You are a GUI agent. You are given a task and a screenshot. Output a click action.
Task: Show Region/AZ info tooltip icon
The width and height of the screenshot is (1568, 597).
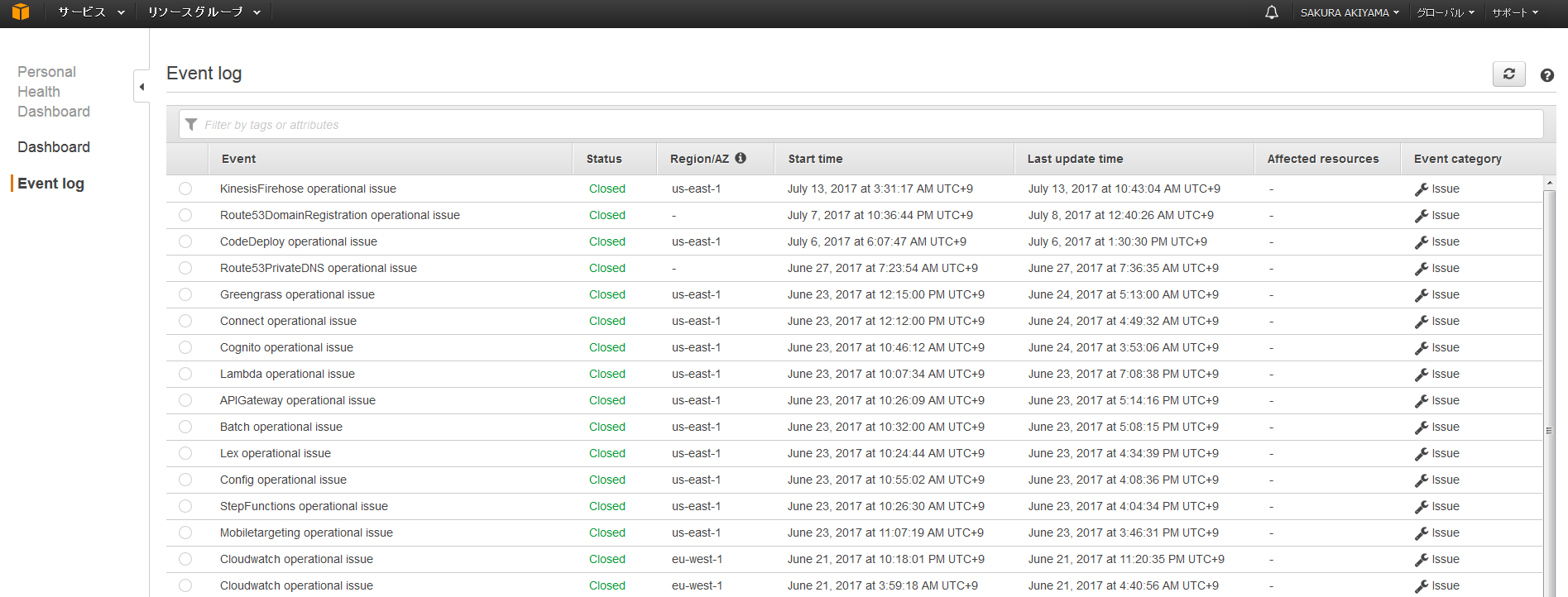click(x=741, y=158)
